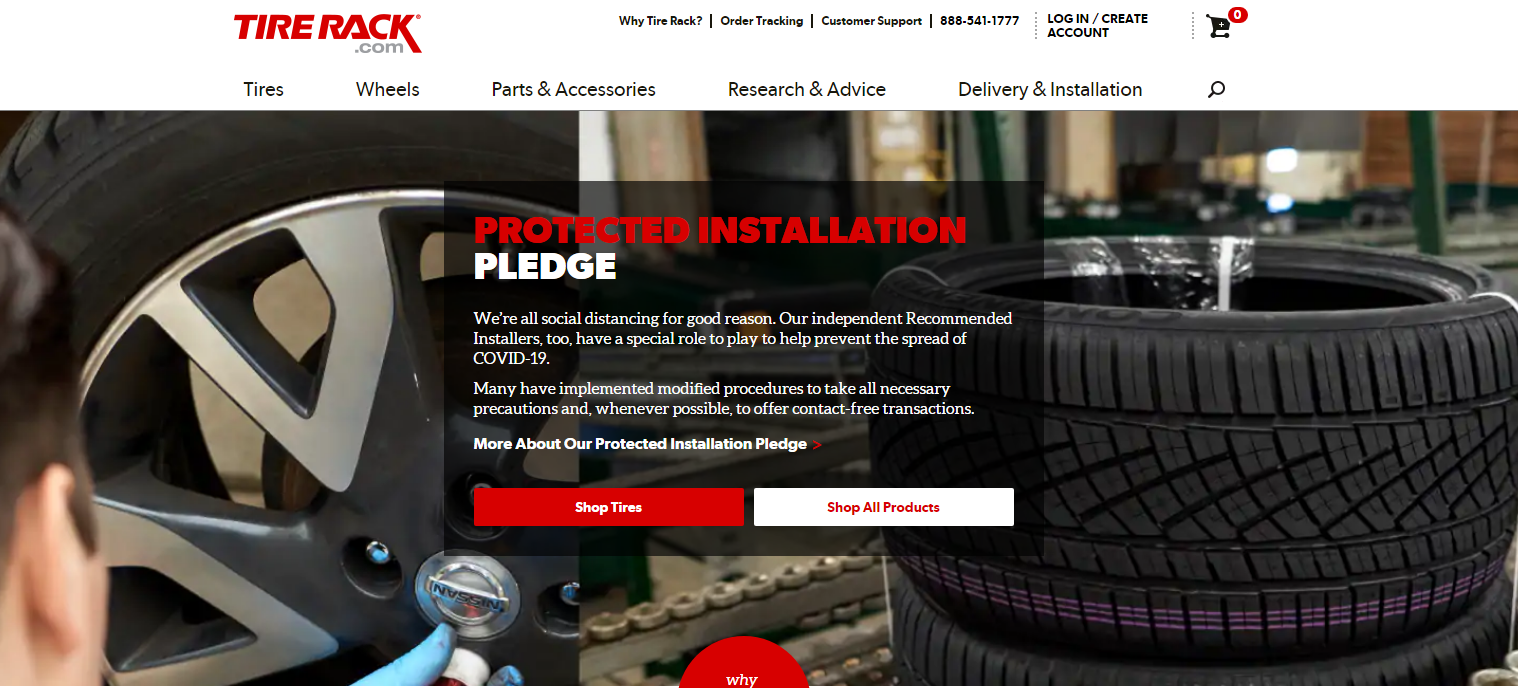The image size is (1518, 688).
Task: Click the red arrow after Protected Installation Pledge
Action: point(817,445)
